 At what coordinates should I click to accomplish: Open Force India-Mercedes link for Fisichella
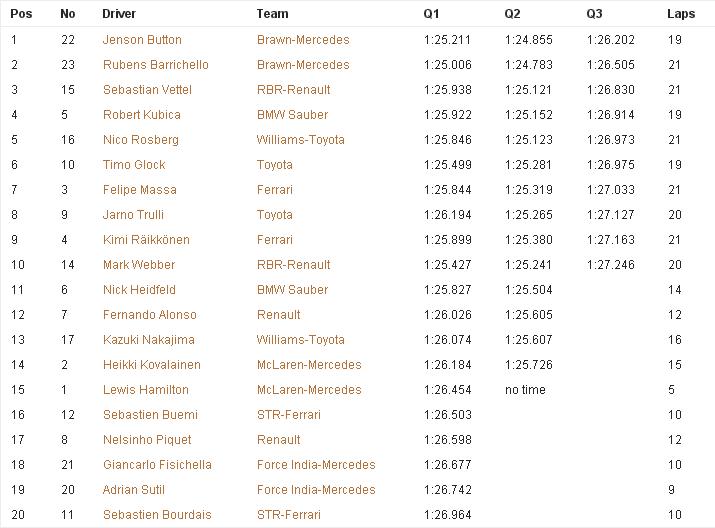(316, 465)
